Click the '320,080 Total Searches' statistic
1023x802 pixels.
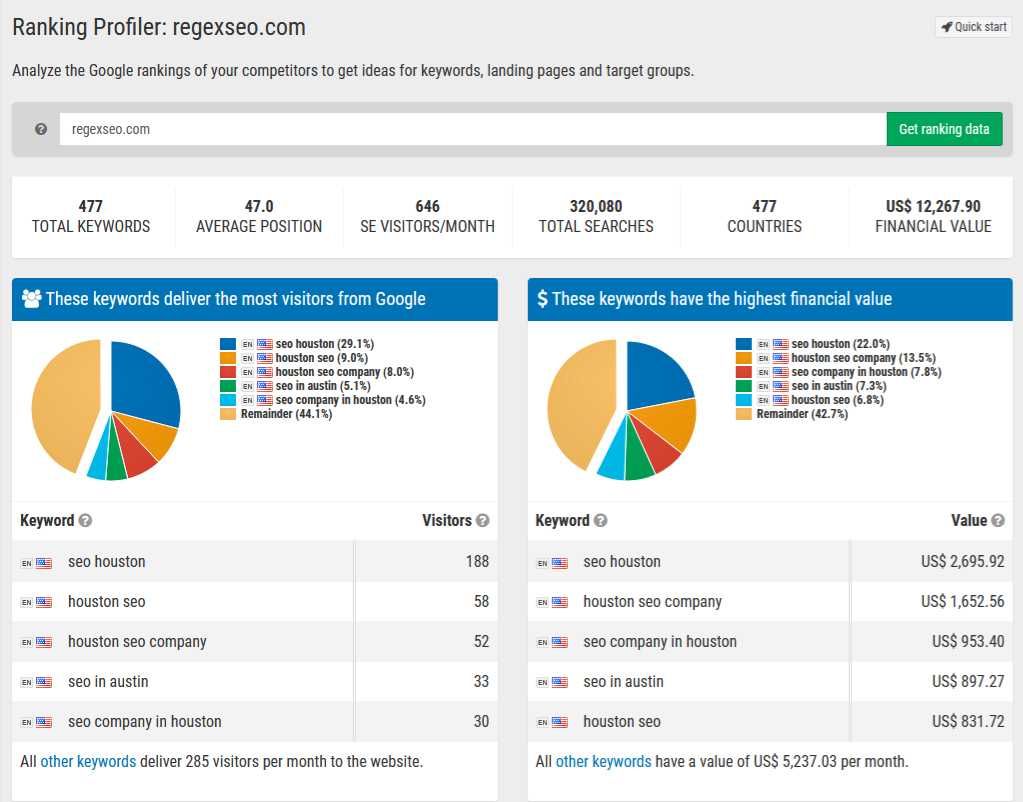(x=596, y=217)
